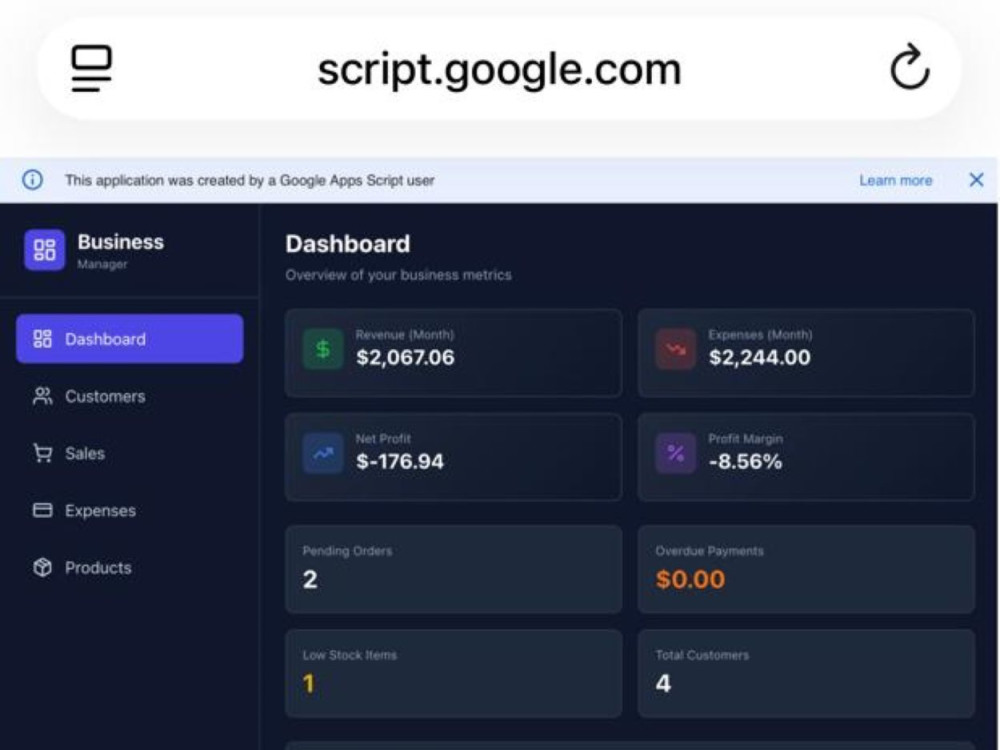Click the orange $0.00 overdue amount
The width and height of the screenshot is (1000, 750).
pos(690,579)
